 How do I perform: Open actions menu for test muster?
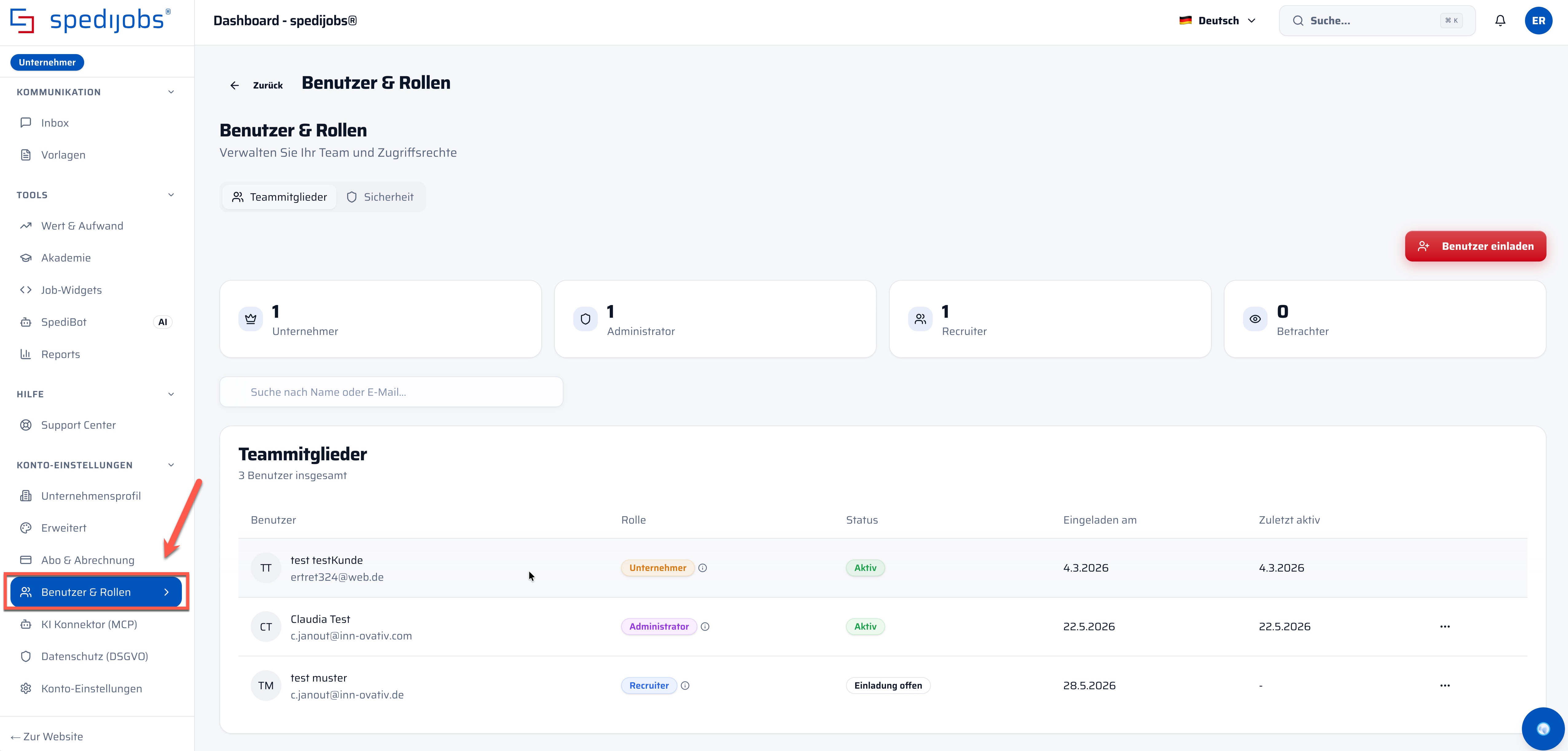pyautogui.click(x=1445, y=686)
